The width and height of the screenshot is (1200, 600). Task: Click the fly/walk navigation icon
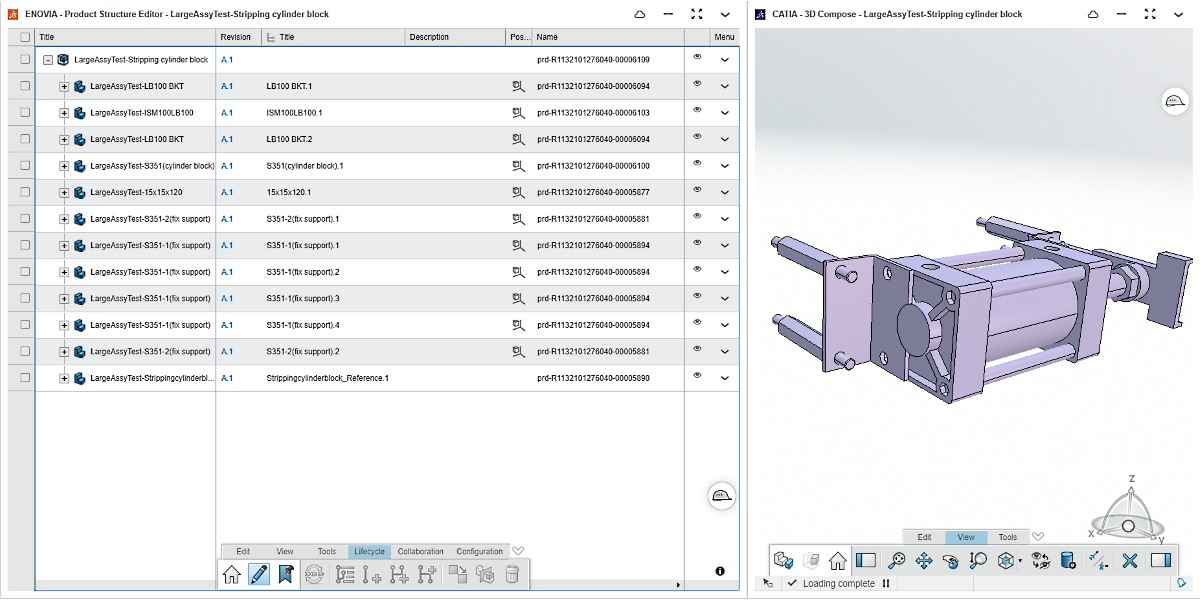1098,561
